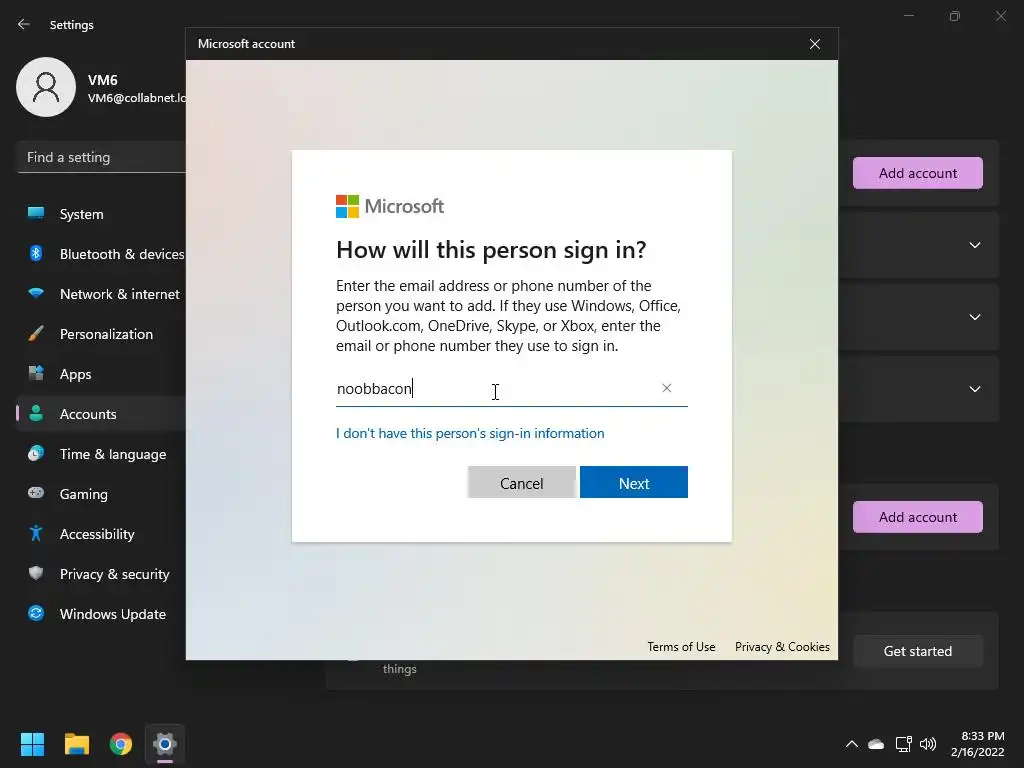Open Terms of Use link
Image resolution: width=1024 pixels, height=768 pixels.
[x=681, y=647]
